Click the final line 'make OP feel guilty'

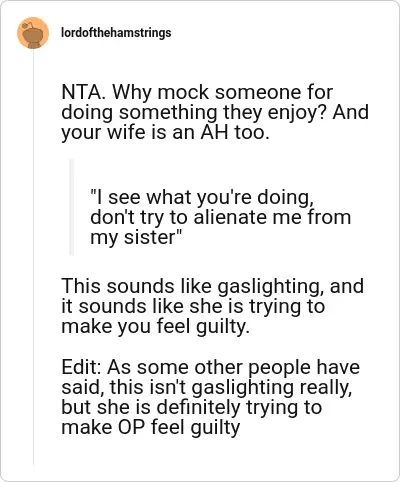(x=151, y=427)
